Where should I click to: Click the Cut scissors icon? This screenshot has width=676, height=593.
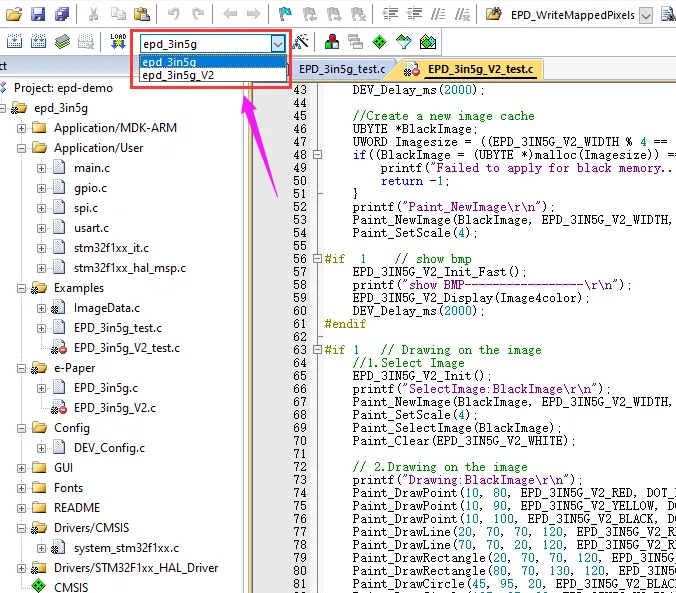pyautogui.click(x=93, y=14)
